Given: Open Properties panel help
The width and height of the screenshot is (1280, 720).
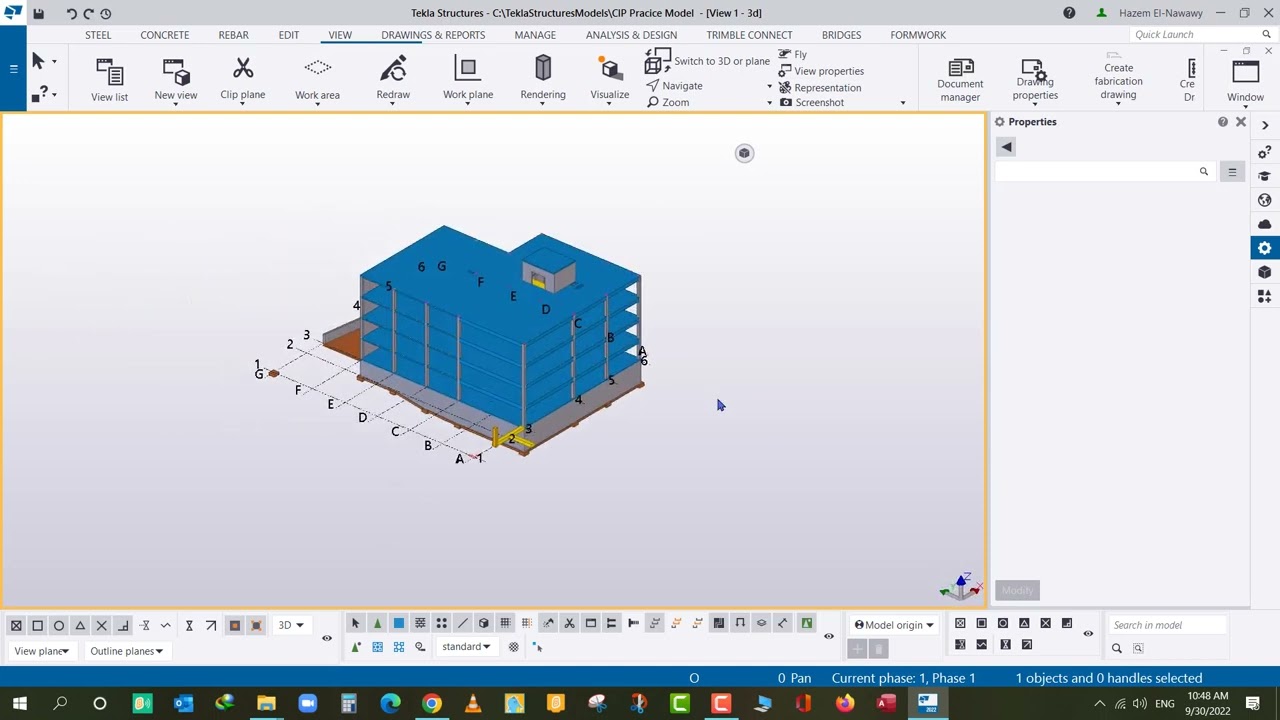Looking at the screenshot, I should (1222, 122).
